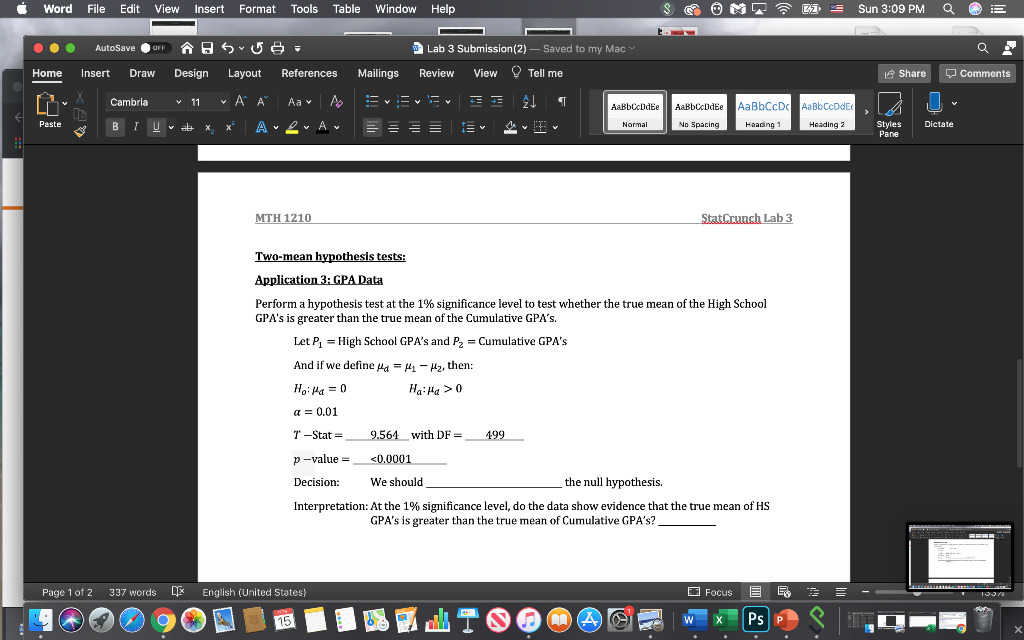The width and height of the screenshot is (1024, 640).
Task: Open the Review tab
Action: (436, 72)
